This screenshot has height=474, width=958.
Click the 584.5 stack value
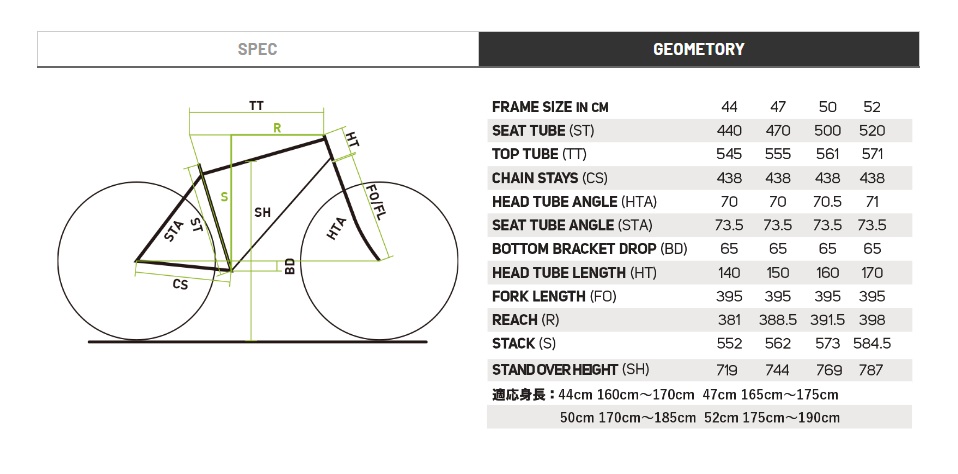[872, 343]
